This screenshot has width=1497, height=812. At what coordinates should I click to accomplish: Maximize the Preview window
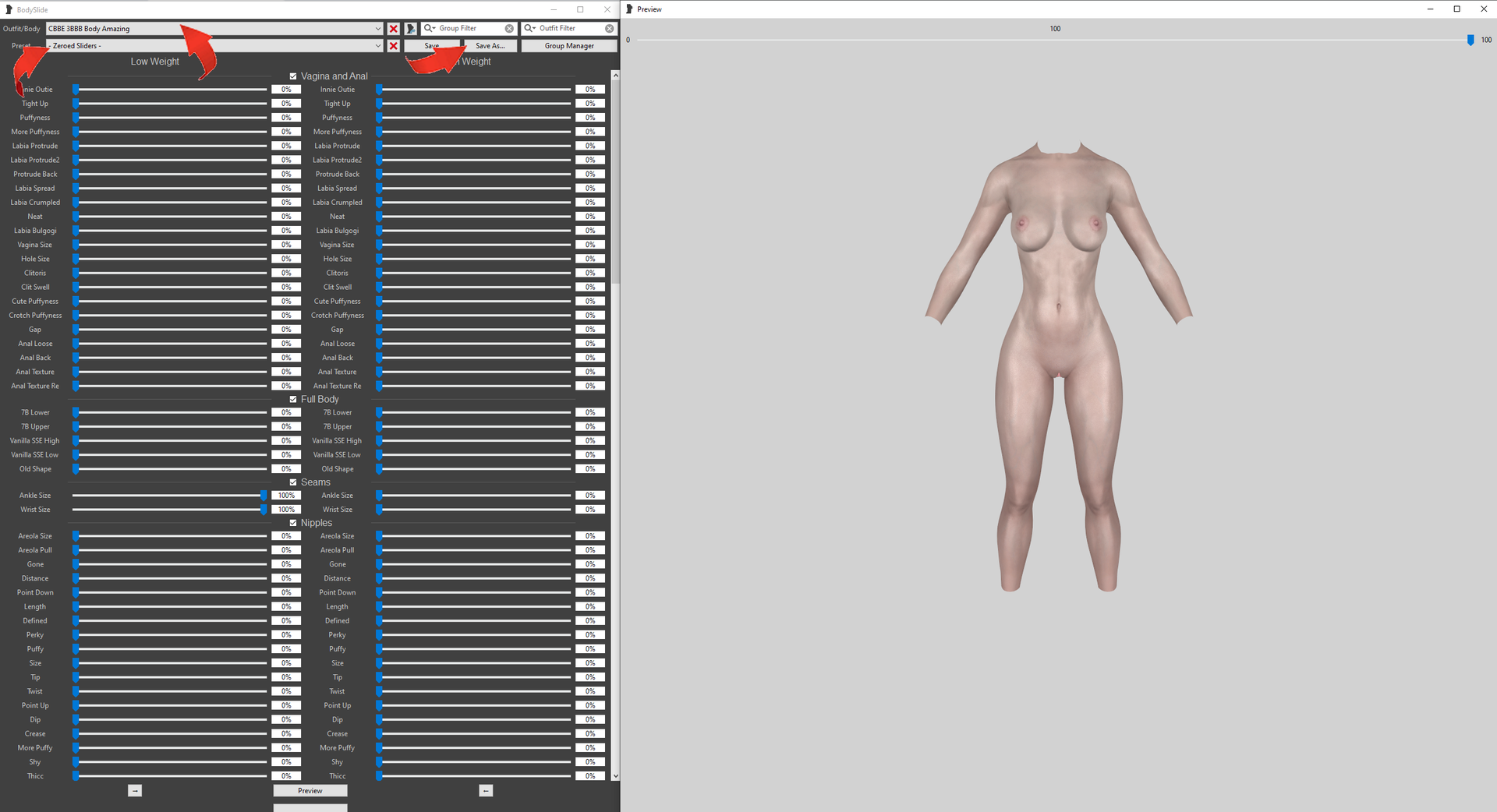point(1456,9)
